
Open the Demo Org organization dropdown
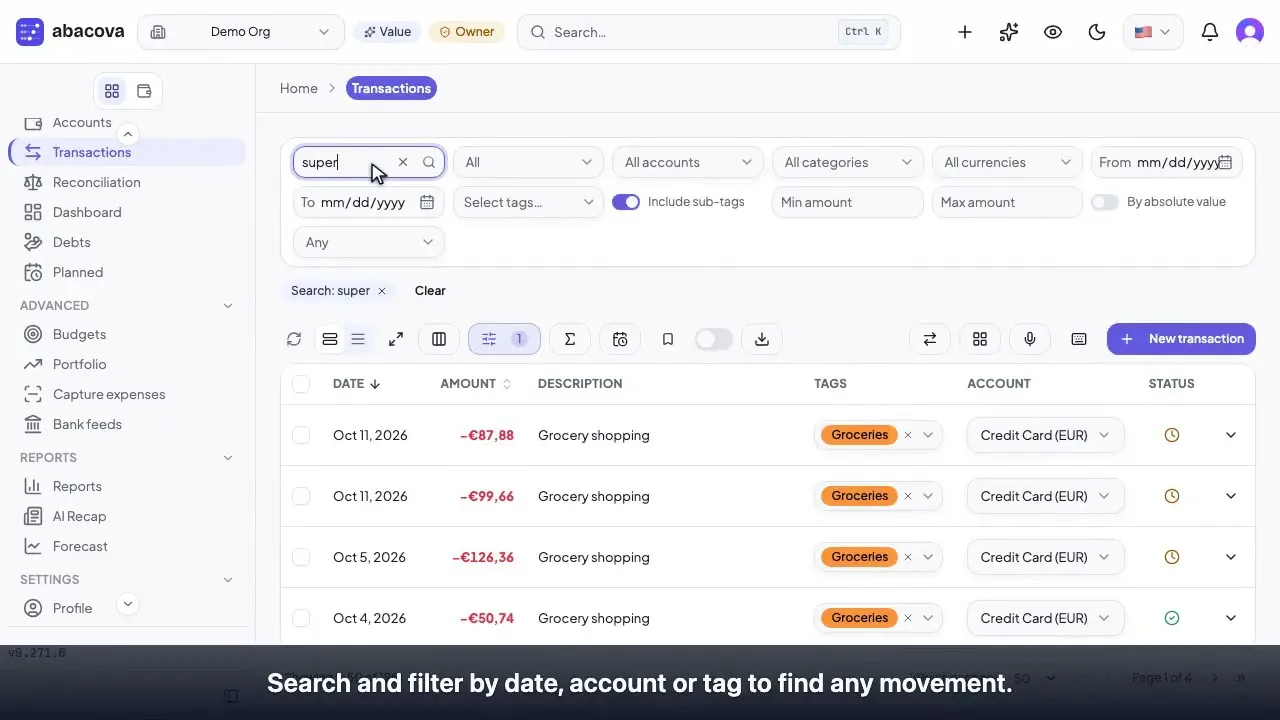(241, 32)
